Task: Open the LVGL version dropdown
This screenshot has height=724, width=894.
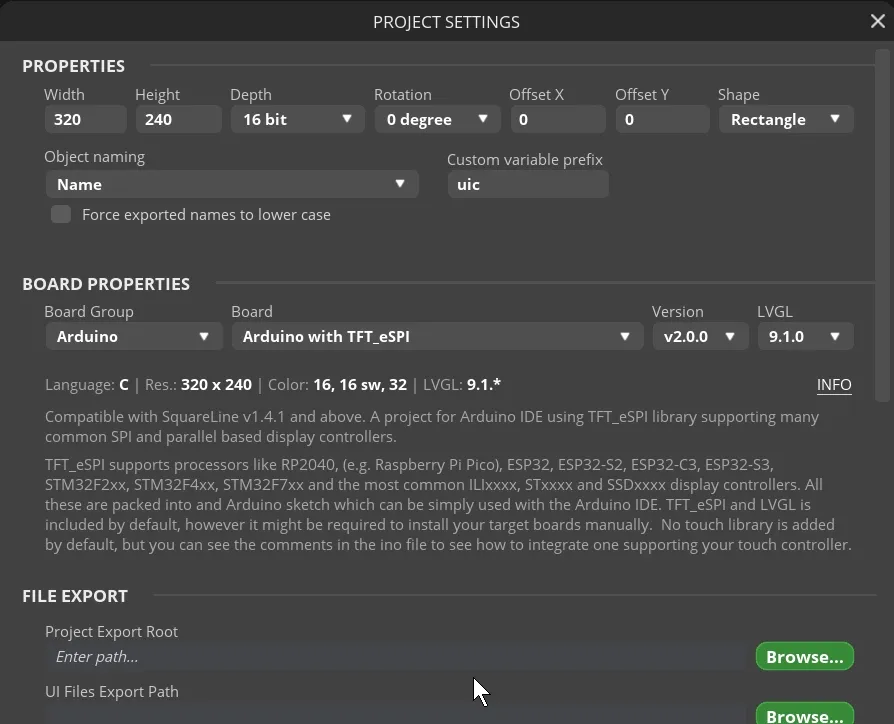Action: click(804, 337)
